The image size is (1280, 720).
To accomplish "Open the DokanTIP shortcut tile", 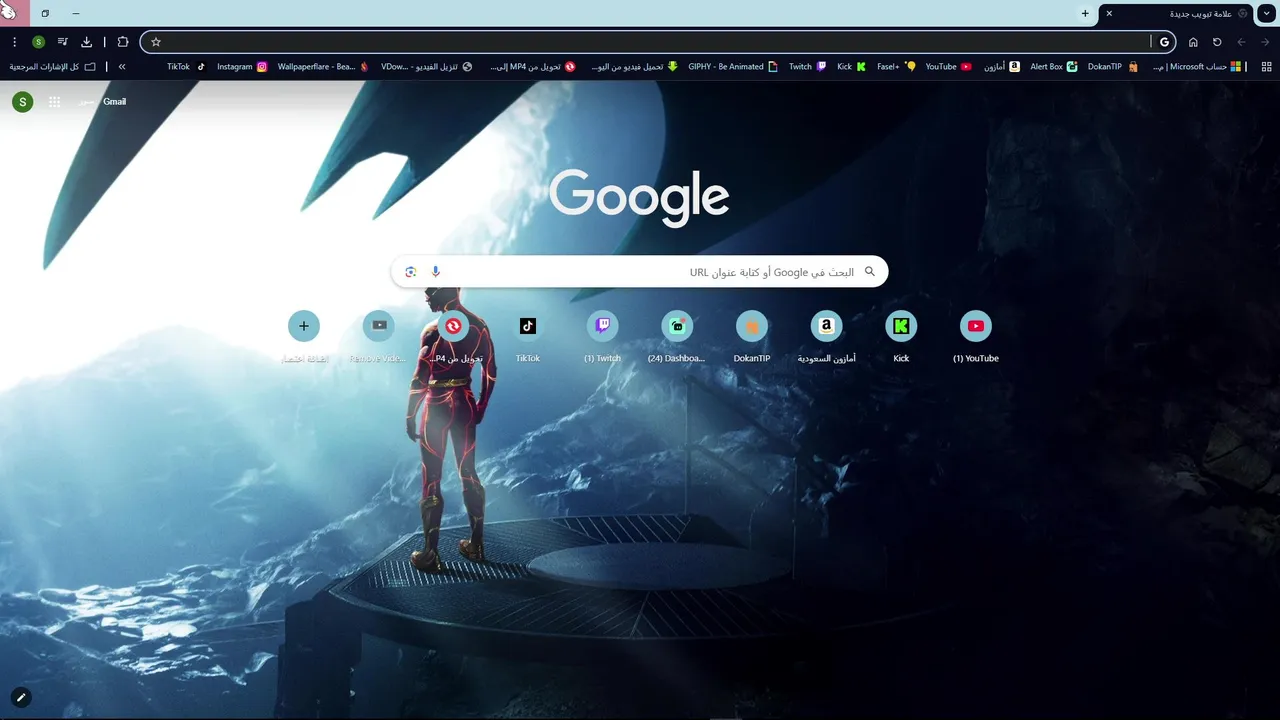I will [x=752, y=335].
